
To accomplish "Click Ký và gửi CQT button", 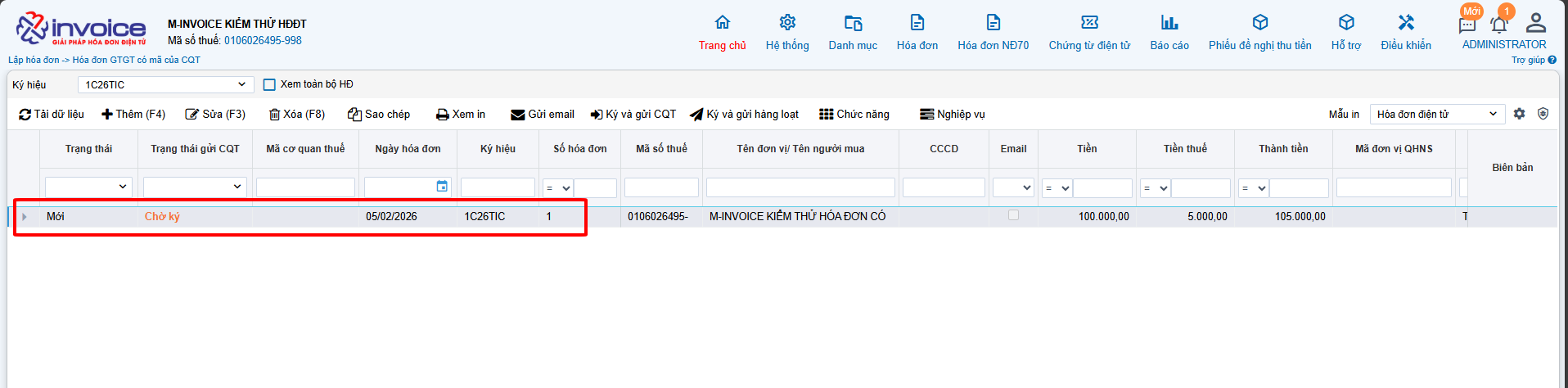I will tap(633, 115).
